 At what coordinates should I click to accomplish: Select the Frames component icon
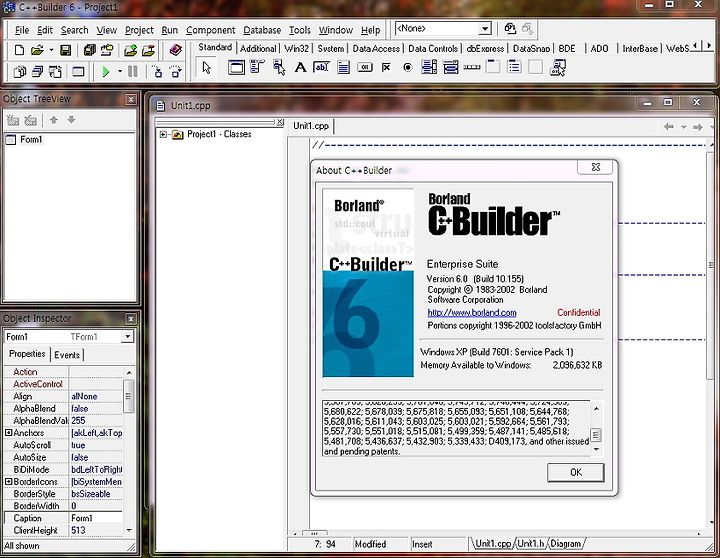[x=236, y=68]
